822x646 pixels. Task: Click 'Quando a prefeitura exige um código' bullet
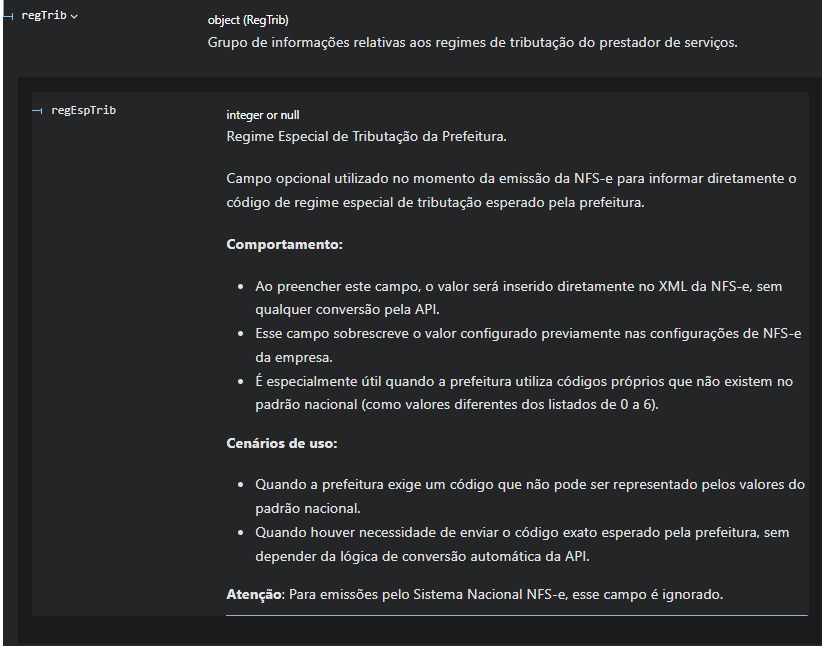tap(530, 495)
